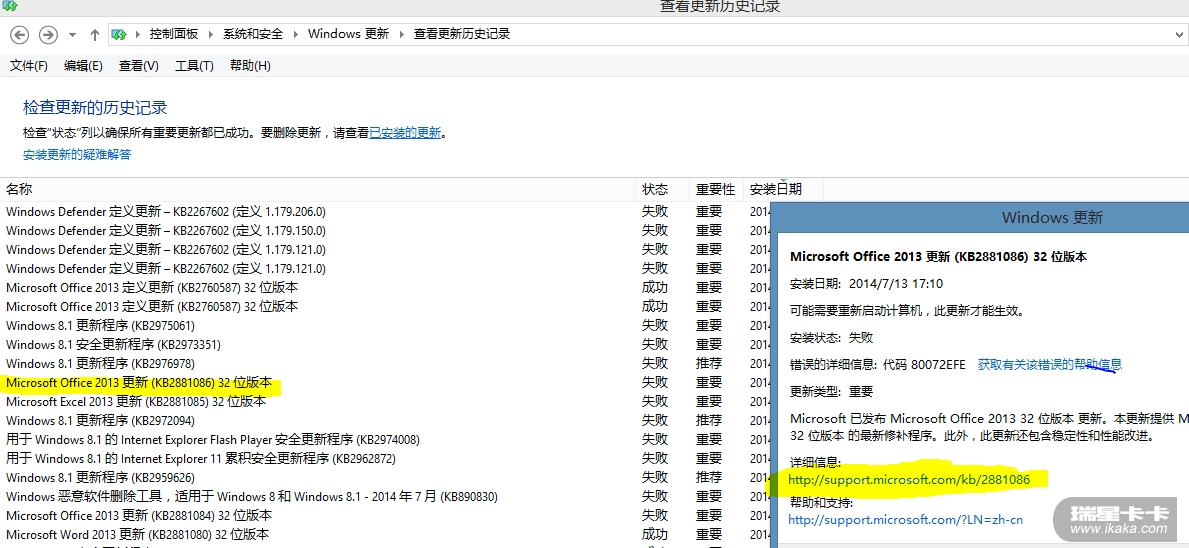The width and height of the screenshot is (1189, 548).
Task: Open the 工具(T) menu
Action: tap(194, 66)
